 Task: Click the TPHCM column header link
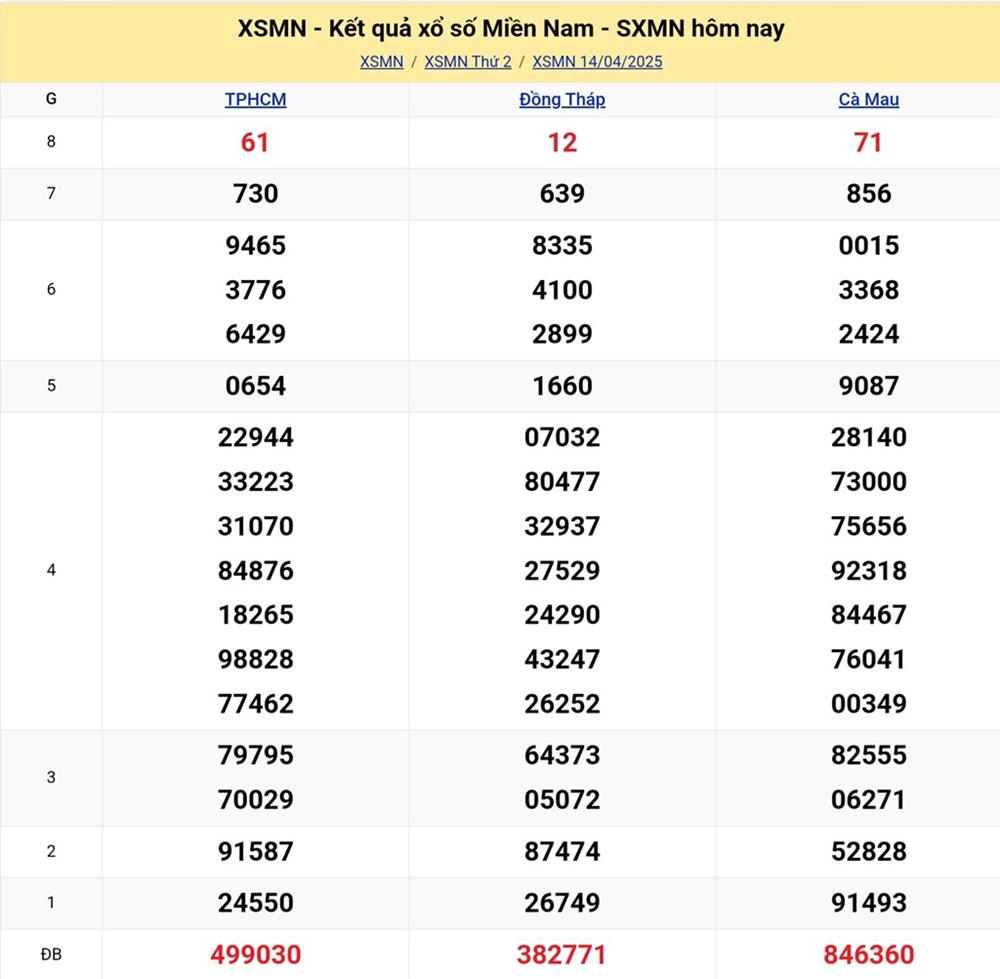coord(255,100)
